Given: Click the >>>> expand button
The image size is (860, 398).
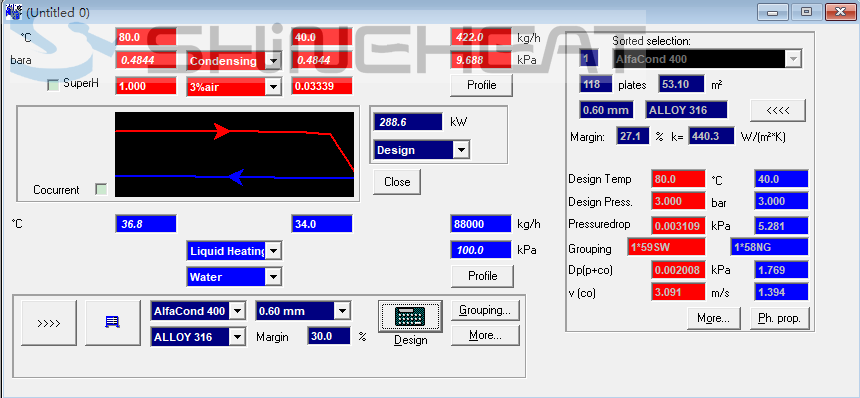Looking at the screenshot, I should [49, 322].
